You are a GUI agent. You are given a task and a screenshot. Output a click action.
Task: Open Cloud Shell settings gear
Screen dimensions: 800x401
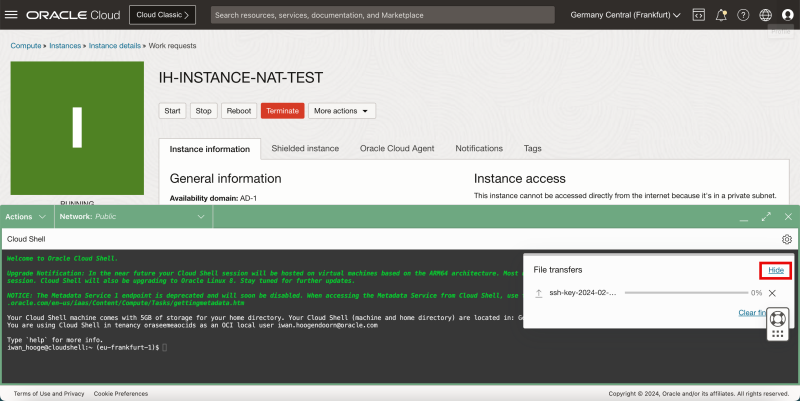(787, 239)
